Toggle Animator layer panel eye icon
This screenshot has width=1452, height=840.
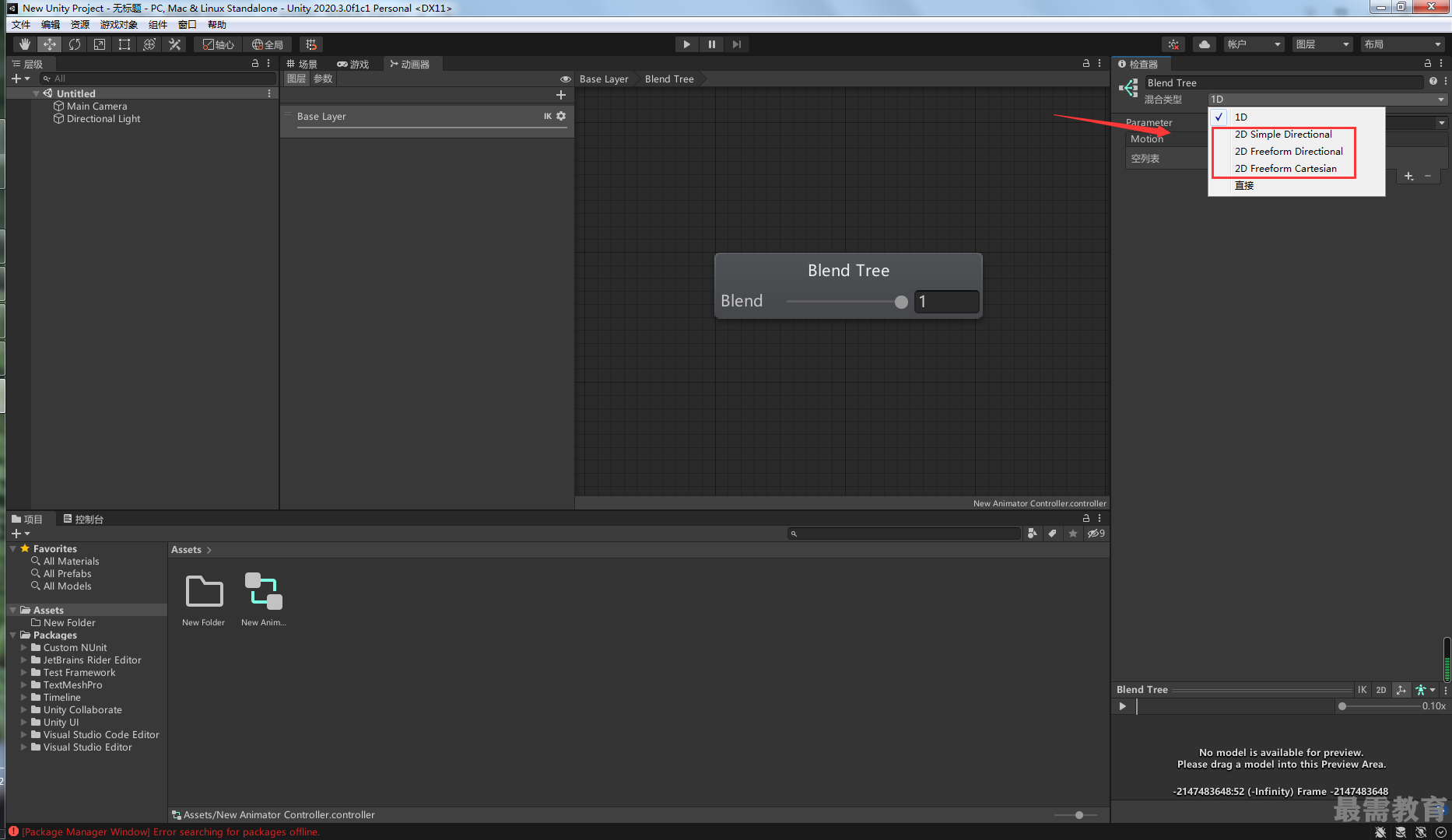pos(566,79)
